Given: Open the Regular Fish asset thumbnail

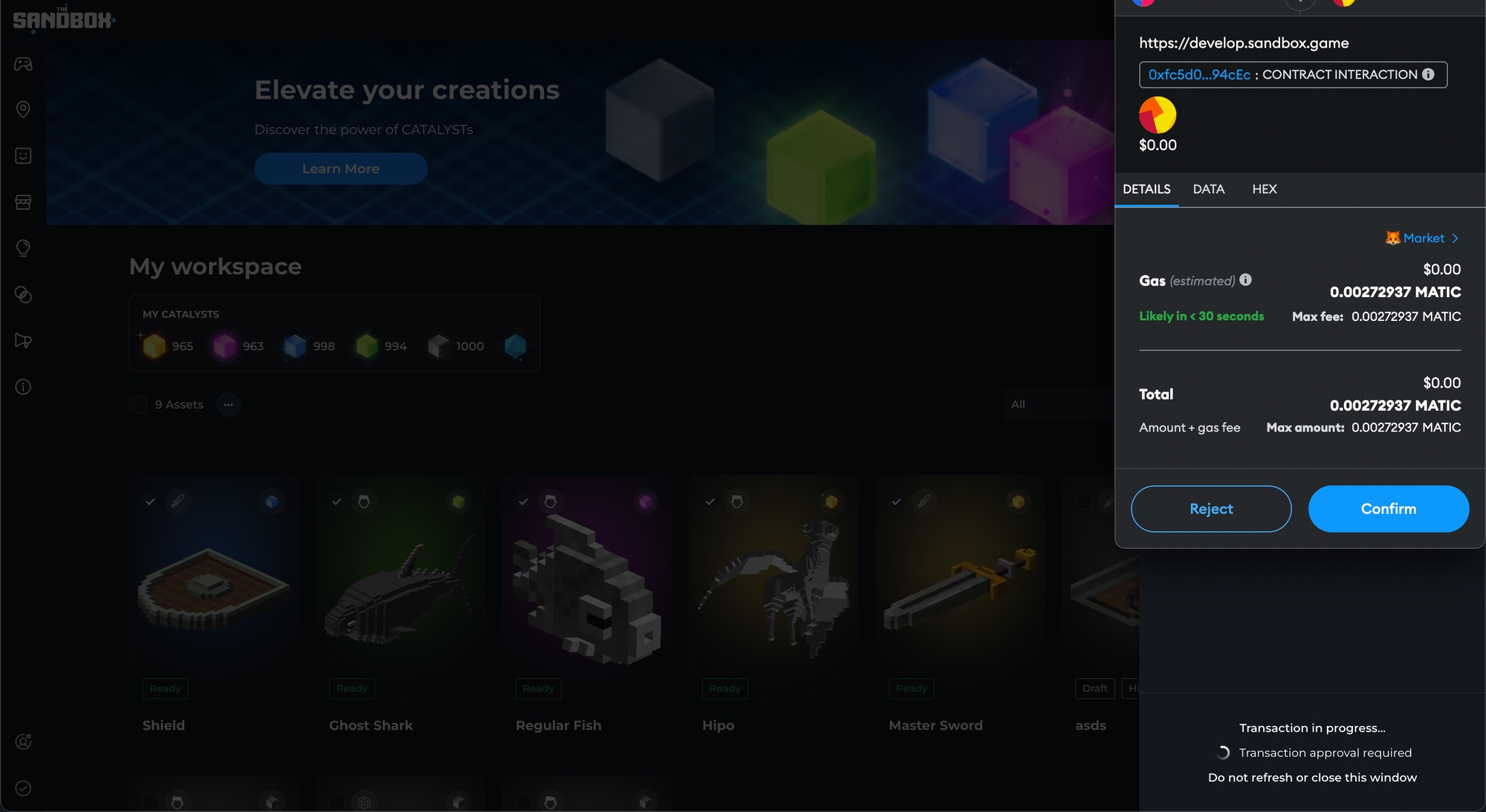Looking at the screenshot, I should coord(586,587).
